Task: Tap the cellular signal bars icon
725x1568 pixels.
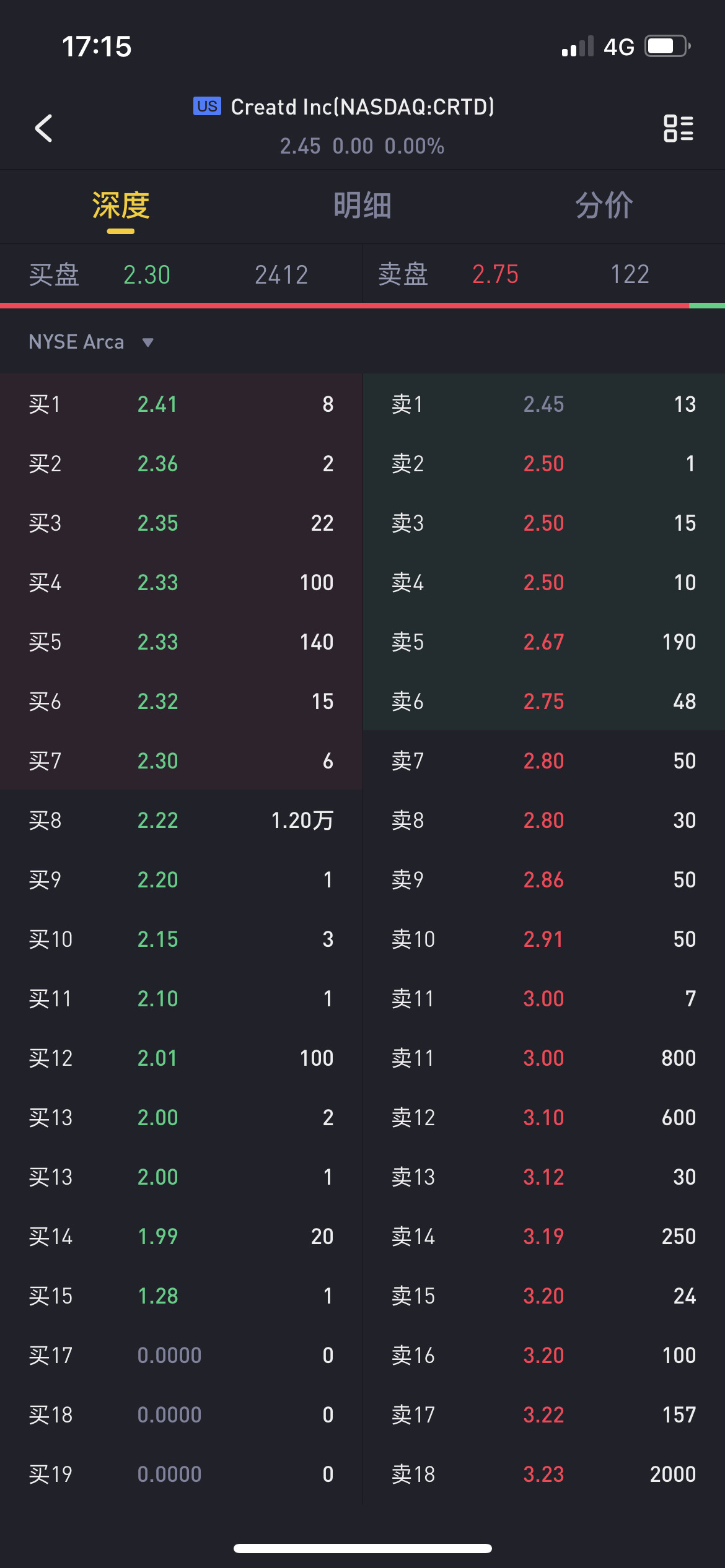Action: click(578, 46)
